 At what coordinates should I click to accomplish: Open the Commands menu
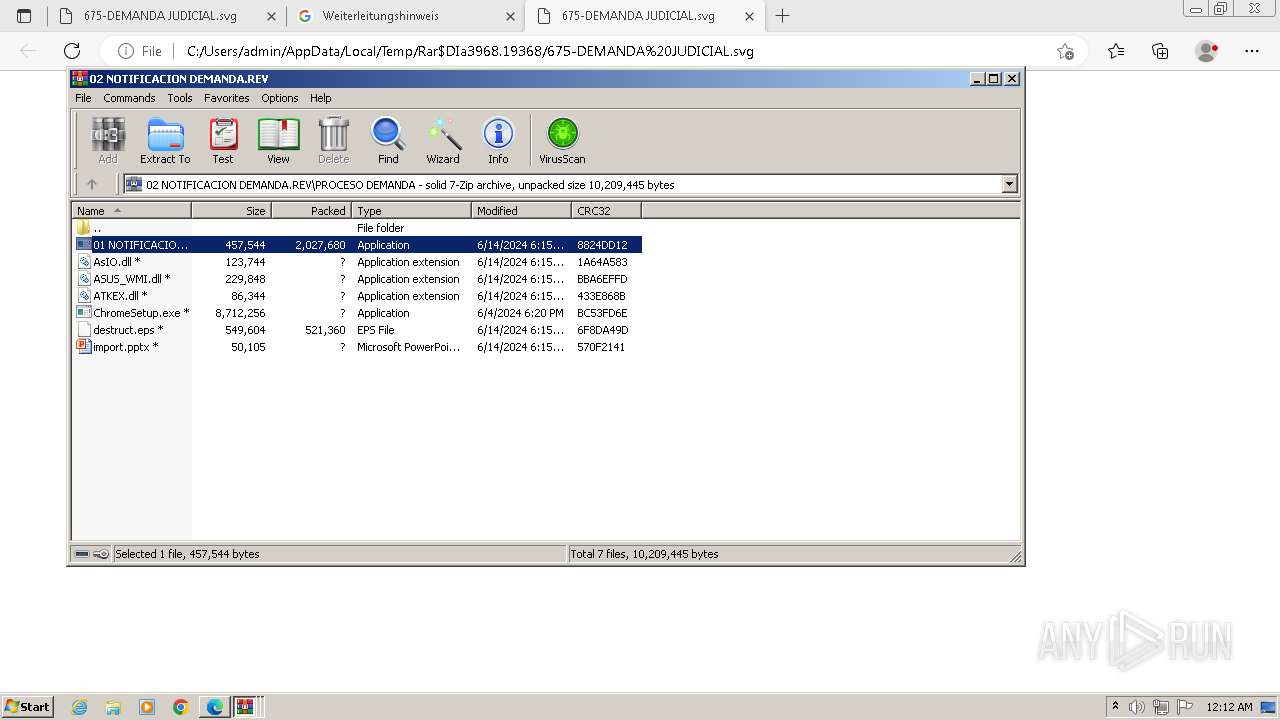click(129, 98)
